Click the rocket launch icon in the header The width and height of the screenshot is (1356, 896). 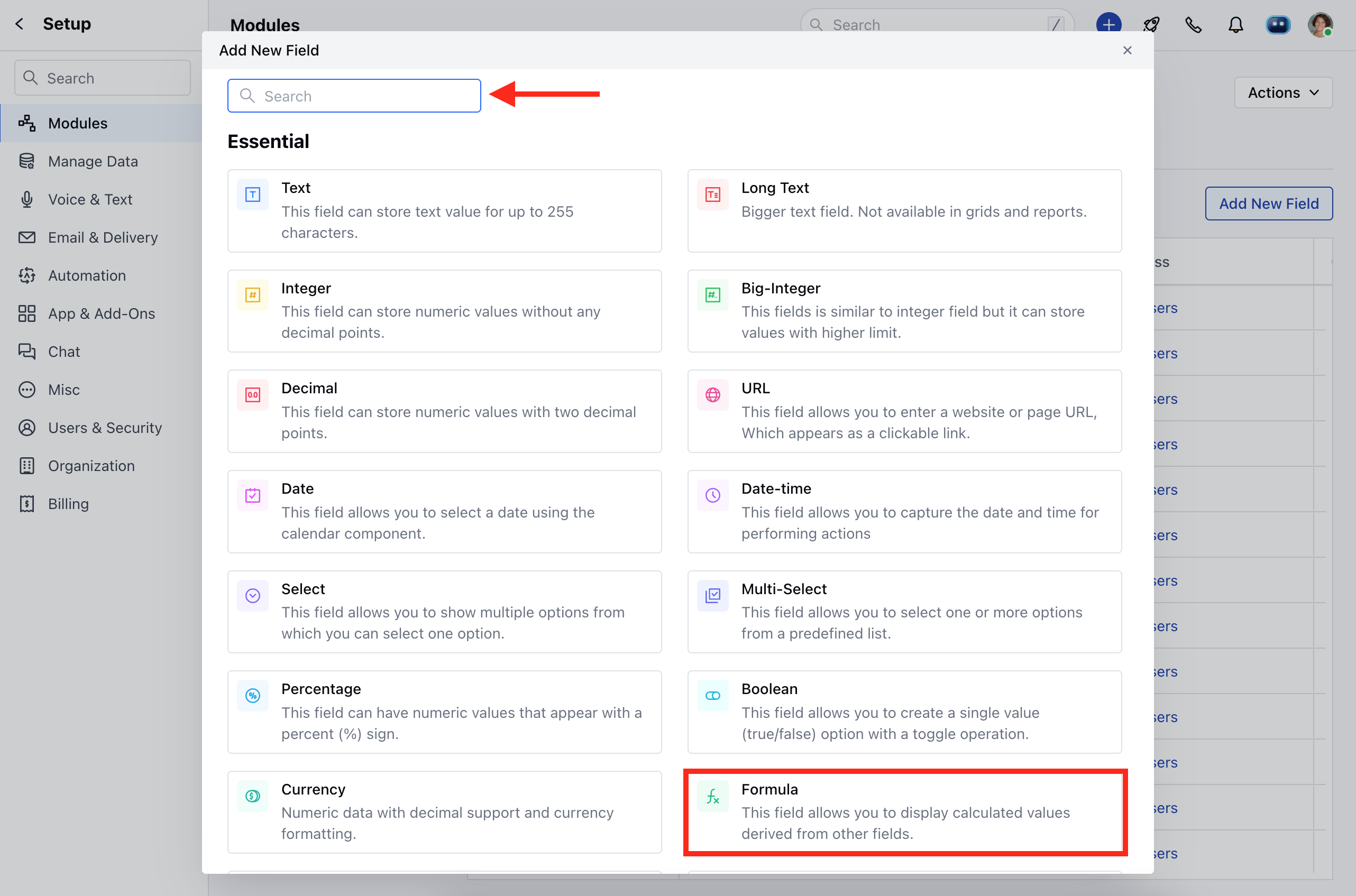tap(1151, 24)
